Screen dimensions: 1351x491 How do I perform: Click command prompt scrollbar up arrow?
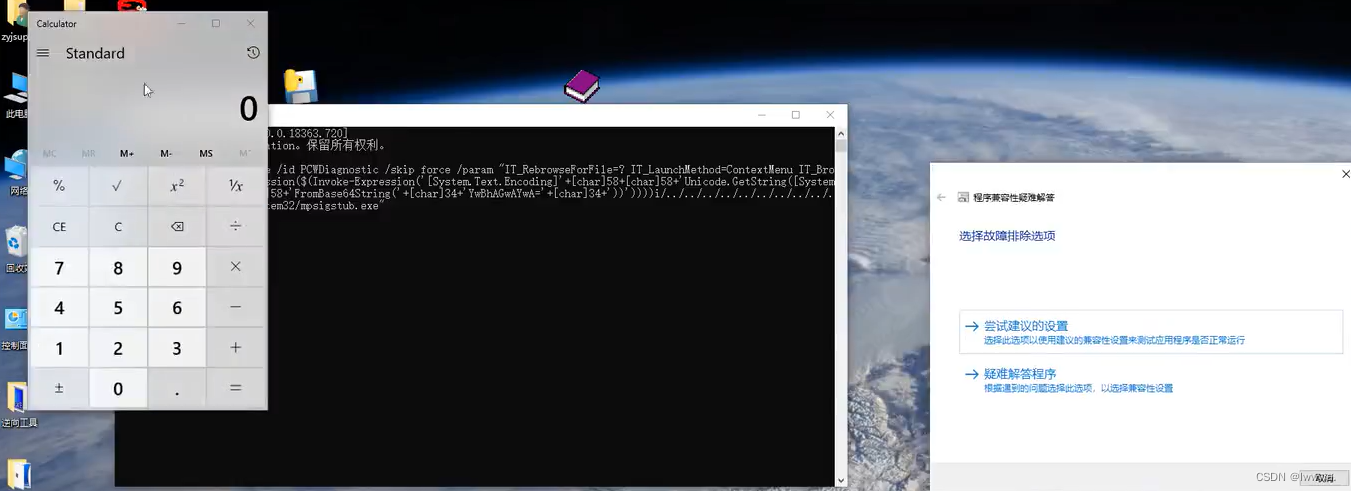point(841,133)
